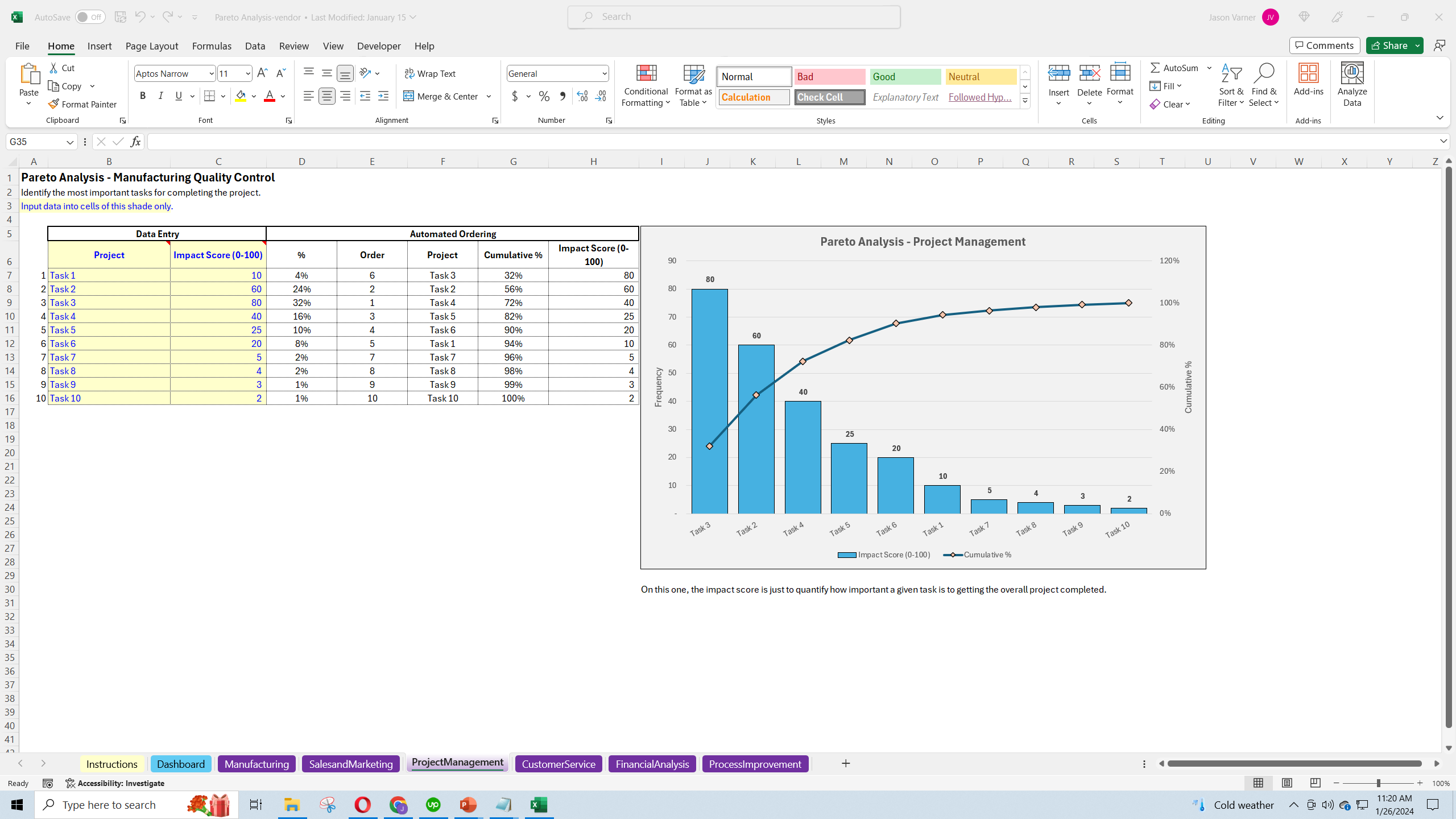Click Increase Decimal icon
This screenshot has width=1456, height=819.
click(582, 96)
